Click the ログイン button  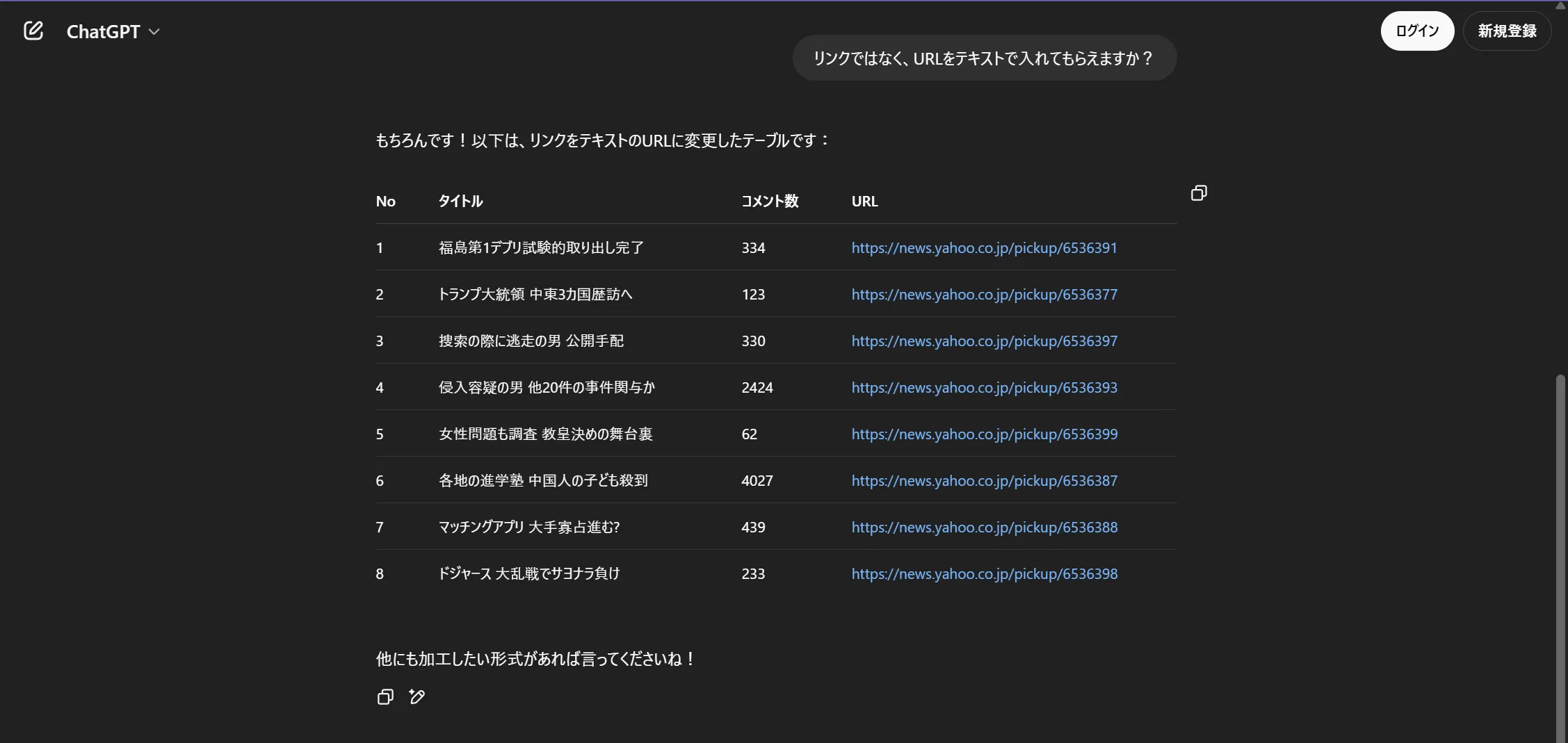click(1417, 31)
